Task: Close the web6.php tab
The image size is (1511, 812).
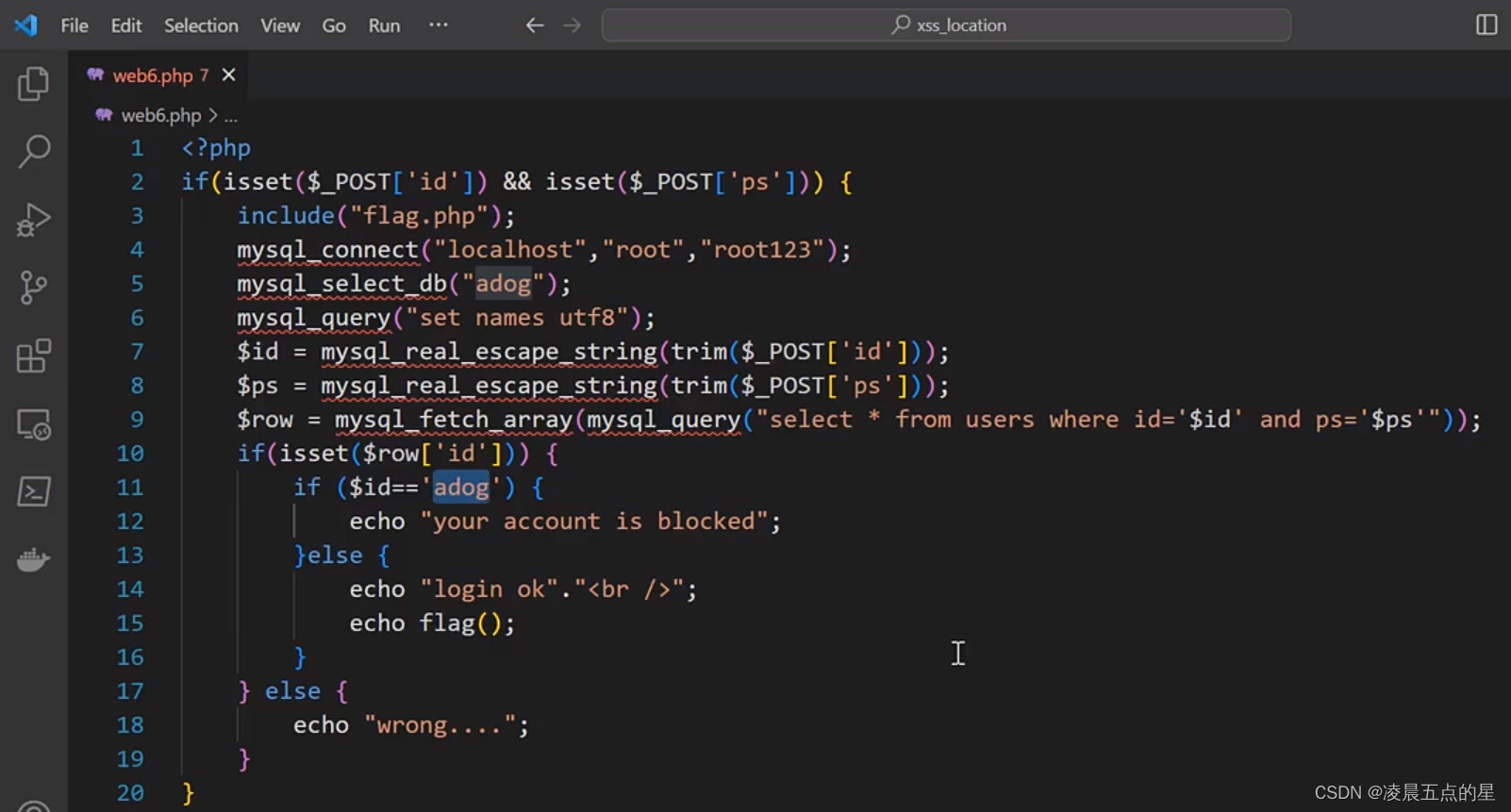Action: point(228,75)
